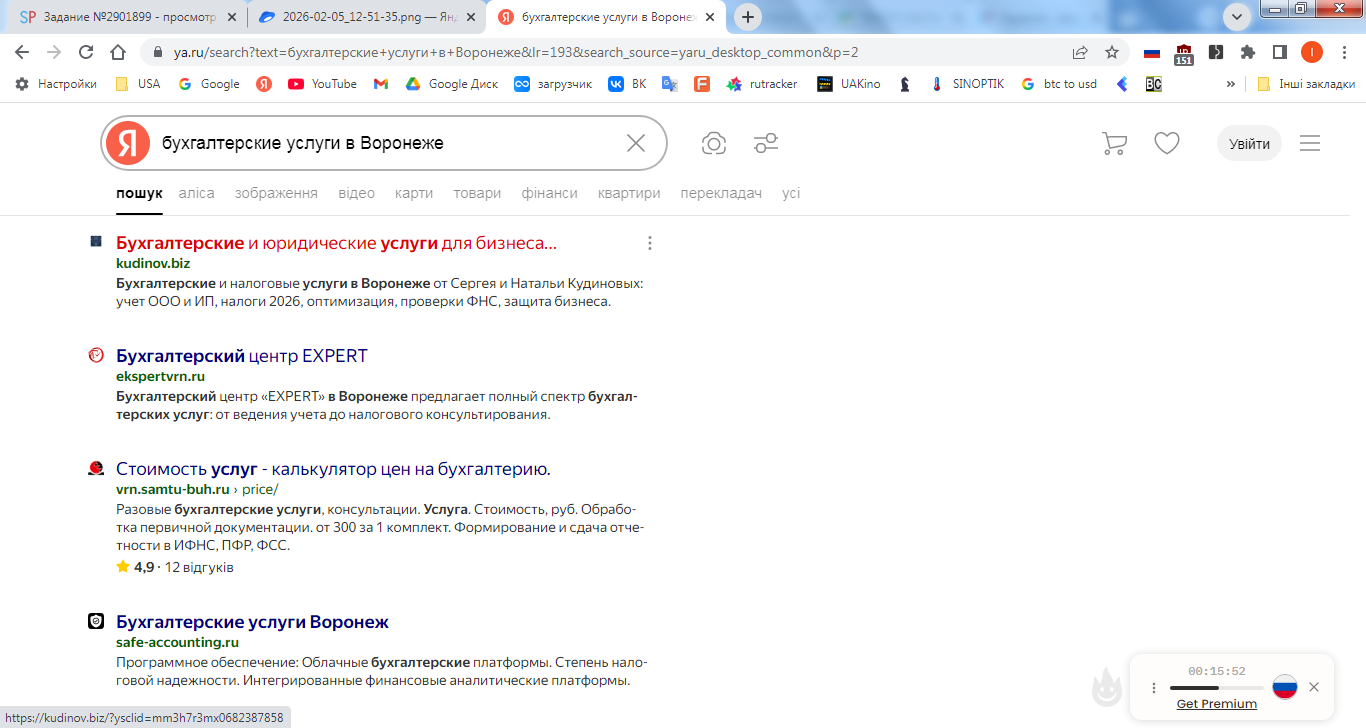Open the YouTube bookmark
The image size is (1366, 728).
(x=322, y=84)
